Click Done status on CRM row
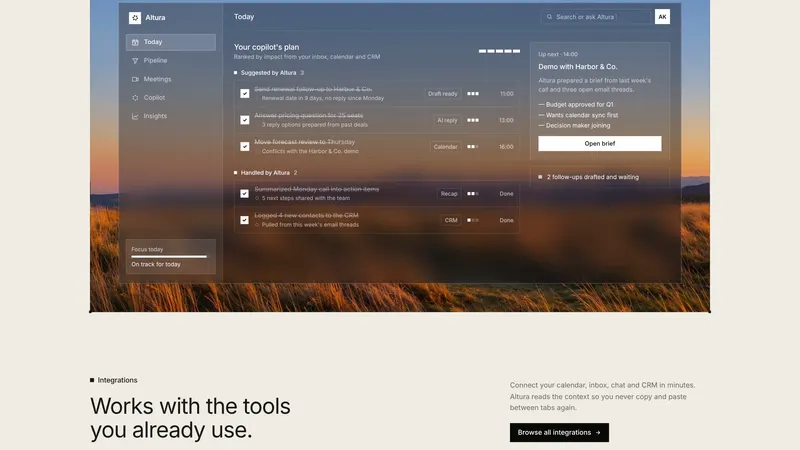The image size is (800, 450). click(x=507, y=220)
